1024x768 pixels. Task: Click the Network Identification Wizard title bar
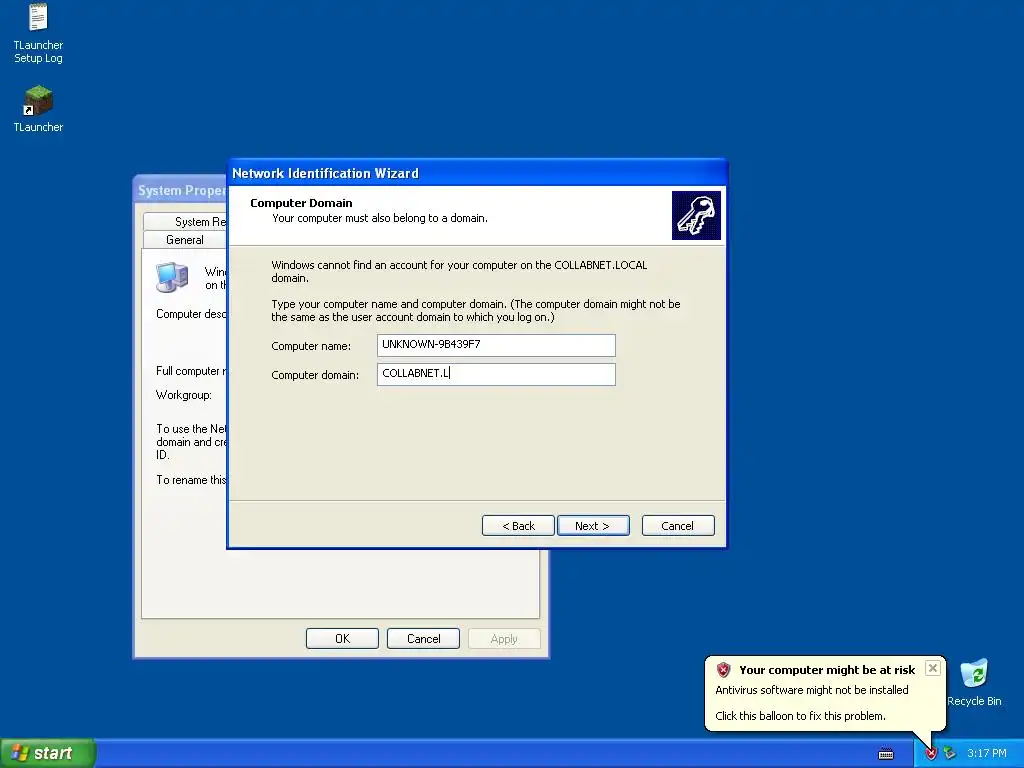click(477, 173)
